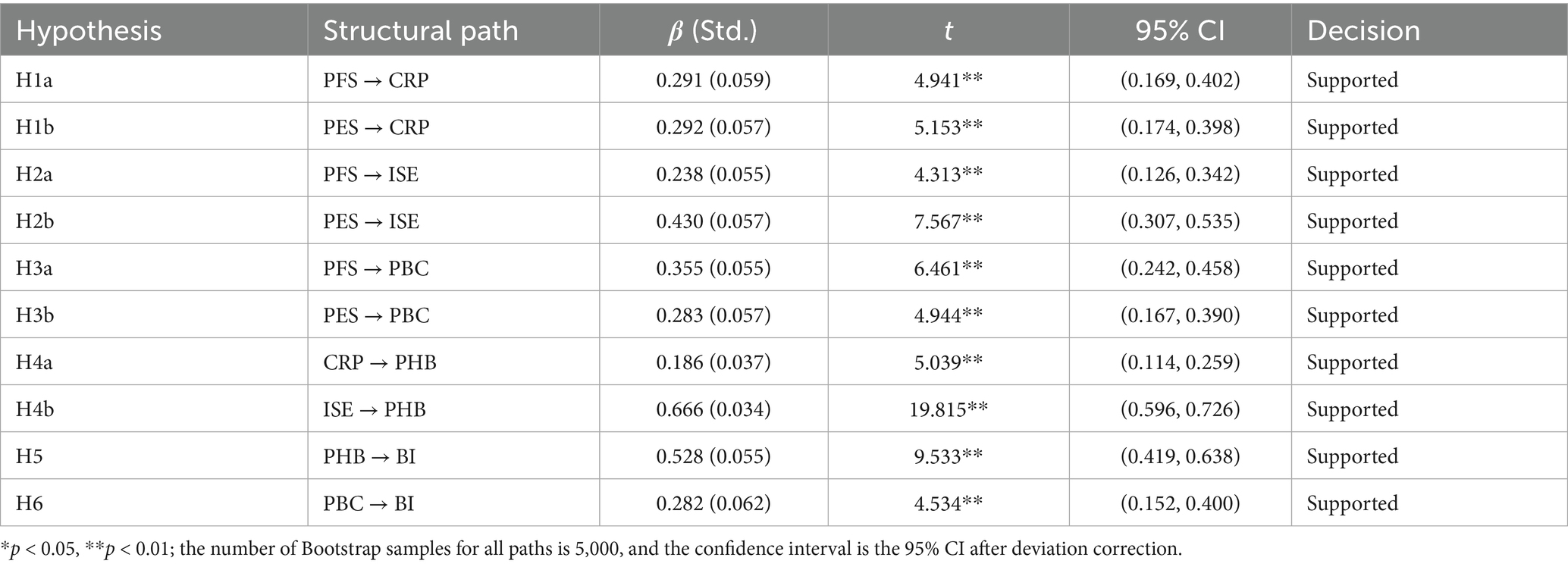Viewport: 1568px width, 567px height.
Task: Click the t column header
Action: [948, 30]
